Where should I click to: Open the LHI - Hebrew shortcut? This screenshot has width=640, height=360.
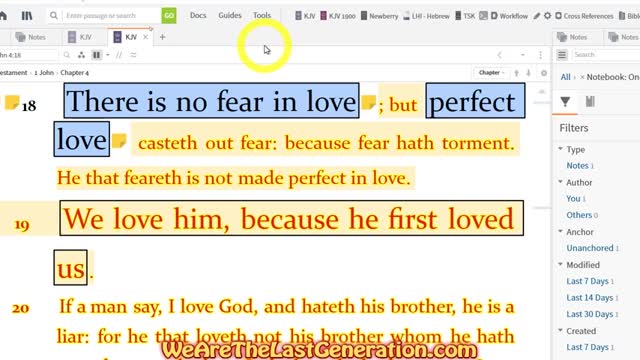426,16
